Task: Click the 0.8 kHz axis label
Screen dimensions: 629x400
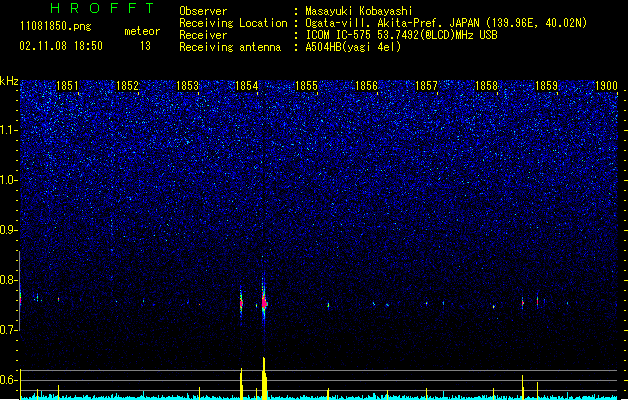Action: tap(9, 280)
